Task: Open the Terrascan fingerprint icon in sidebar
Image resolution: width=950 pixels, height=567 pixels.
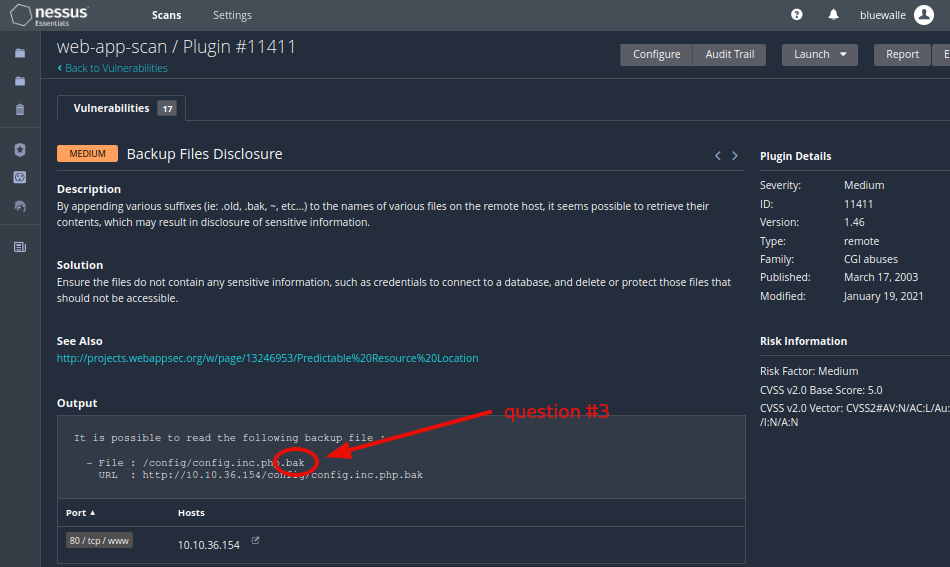Action: click(20, 206)
